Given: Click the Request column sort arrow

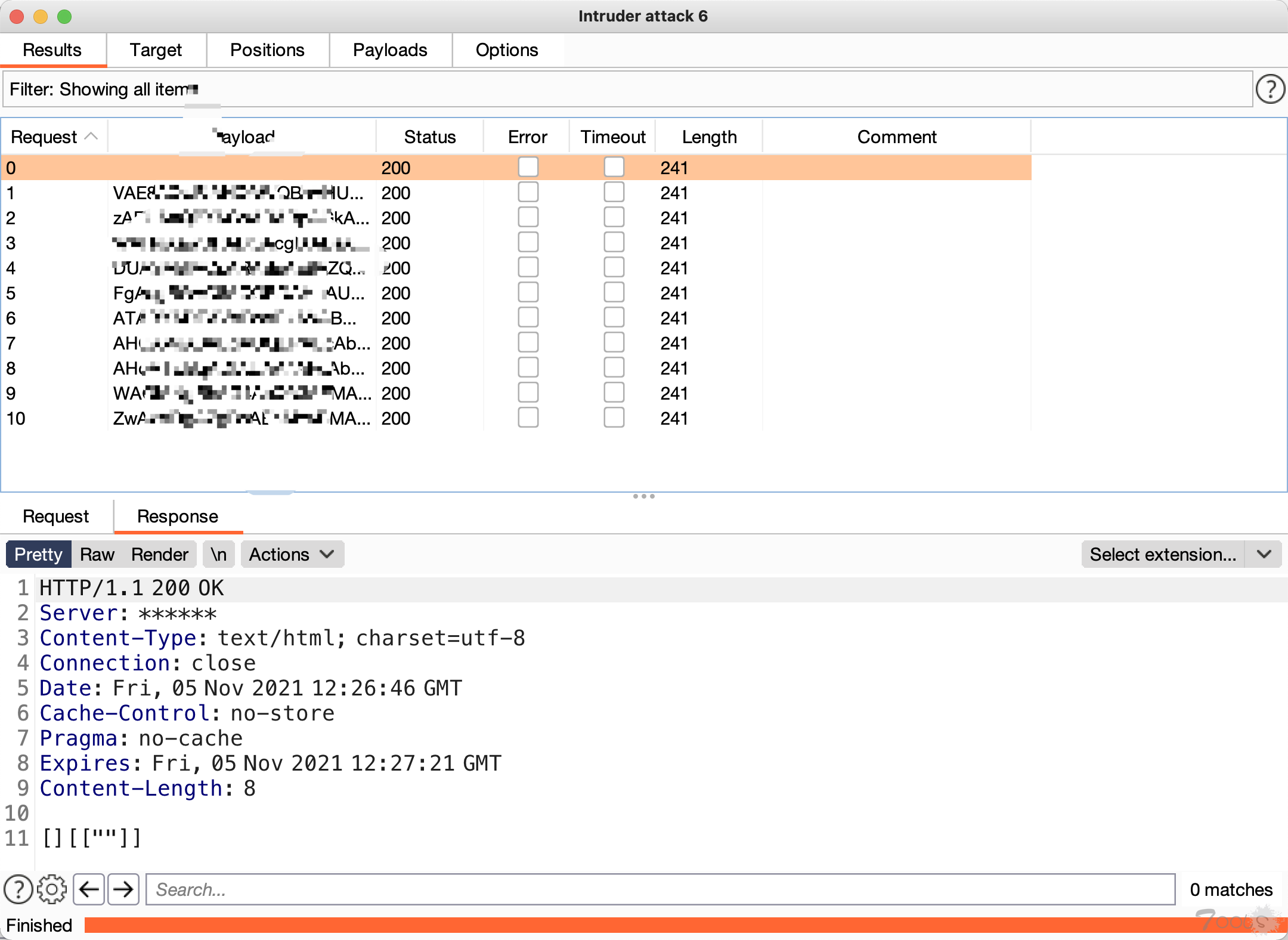Looking at the screenshot, I should click(91, 137).
